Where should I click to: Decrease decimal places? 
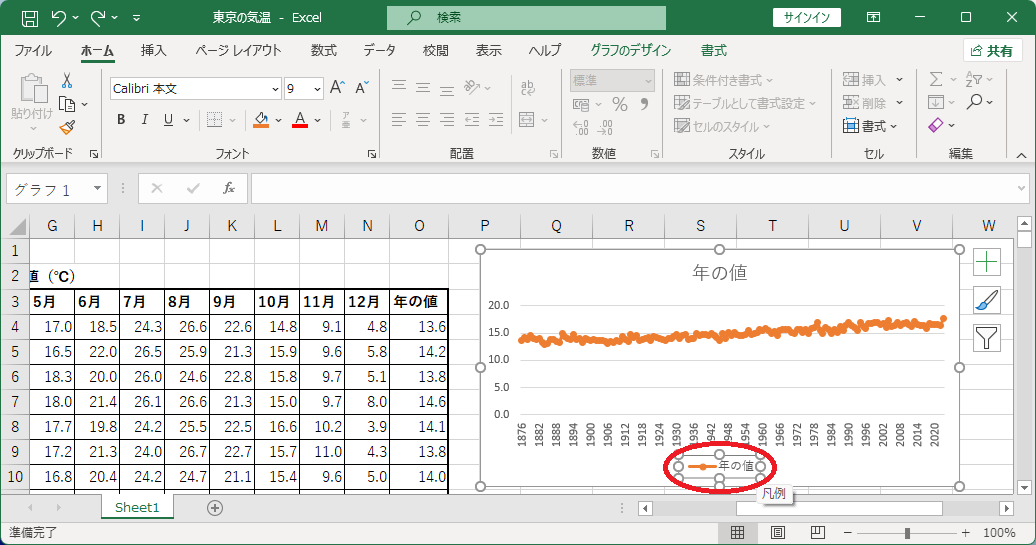[605, 127]
